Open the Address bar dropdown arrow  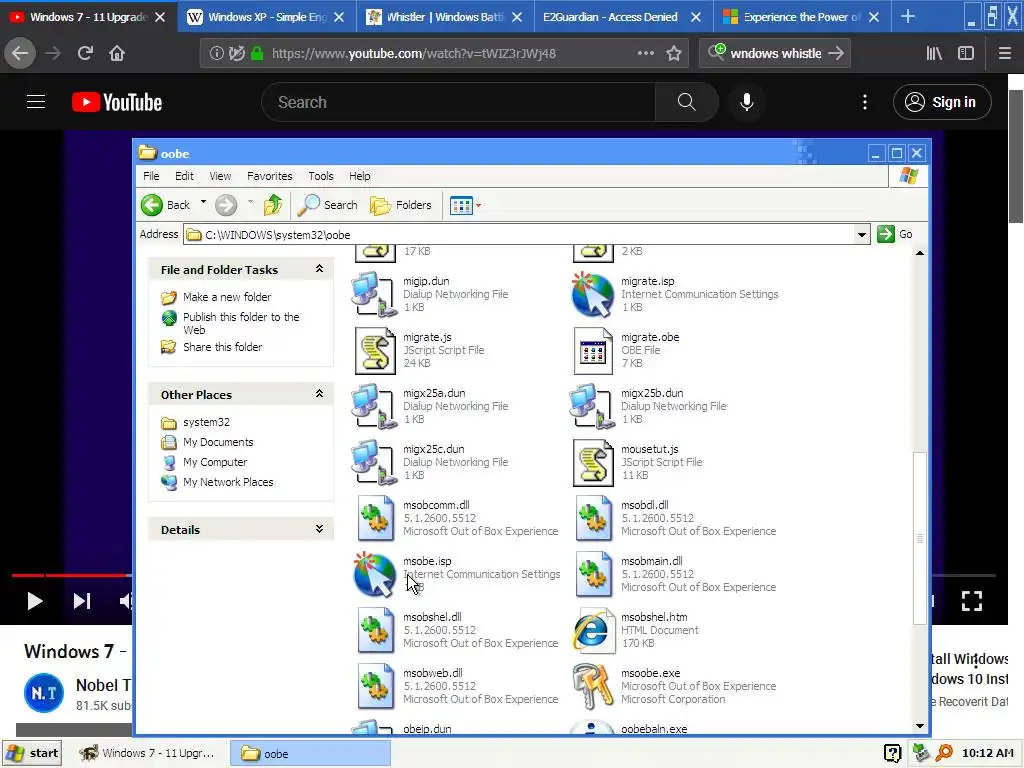862,234
